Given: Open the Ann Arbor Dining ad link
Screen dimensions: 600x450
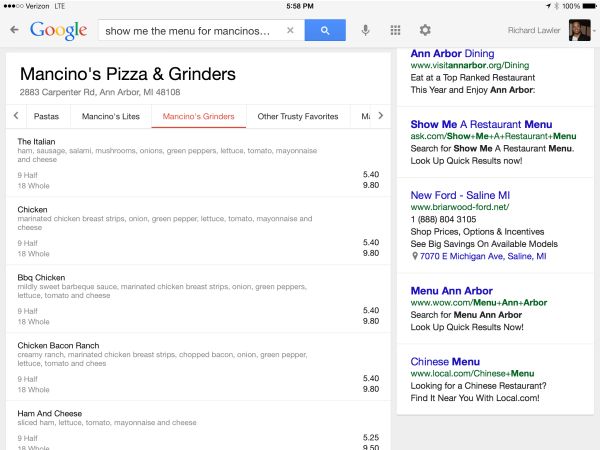Looking at the screenshot, I should tap(452, 54).
